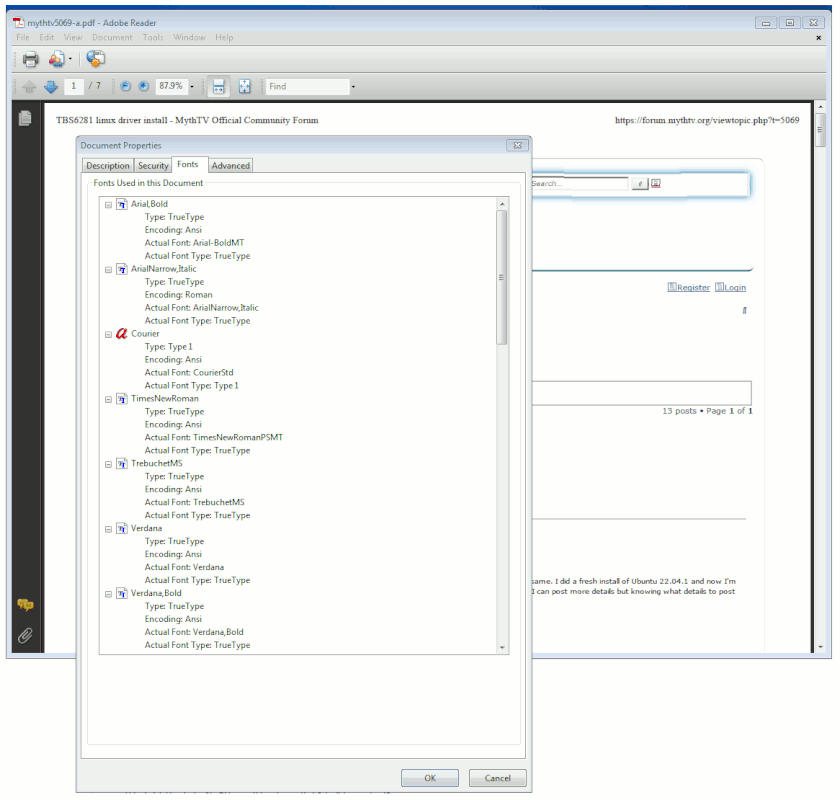This screenshot has width=840, height=800.
Task: Click the page number field showing 1
Action: (x=73, y=86)
